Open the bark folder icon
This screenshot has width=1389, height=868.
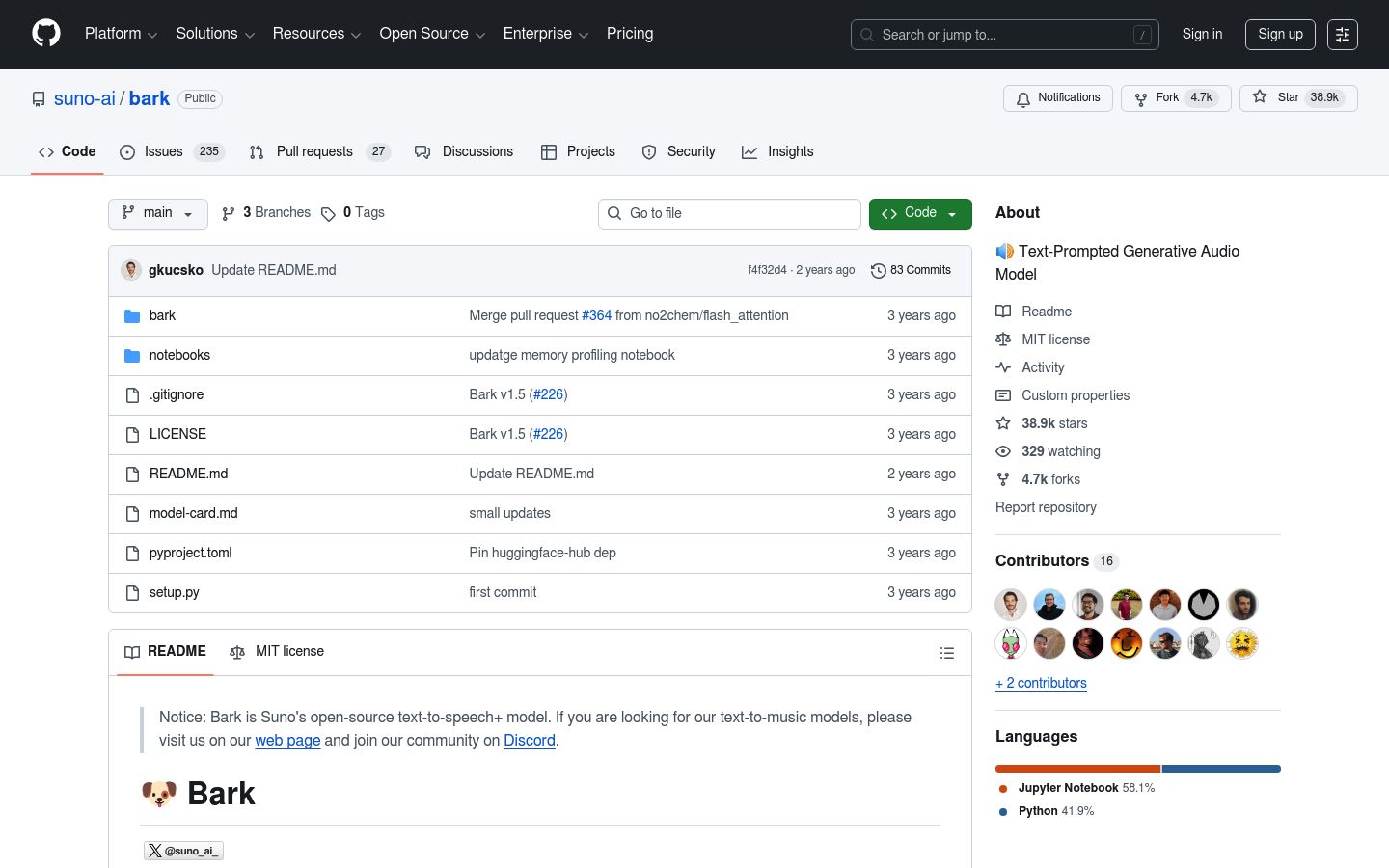[x=132, y=316]
